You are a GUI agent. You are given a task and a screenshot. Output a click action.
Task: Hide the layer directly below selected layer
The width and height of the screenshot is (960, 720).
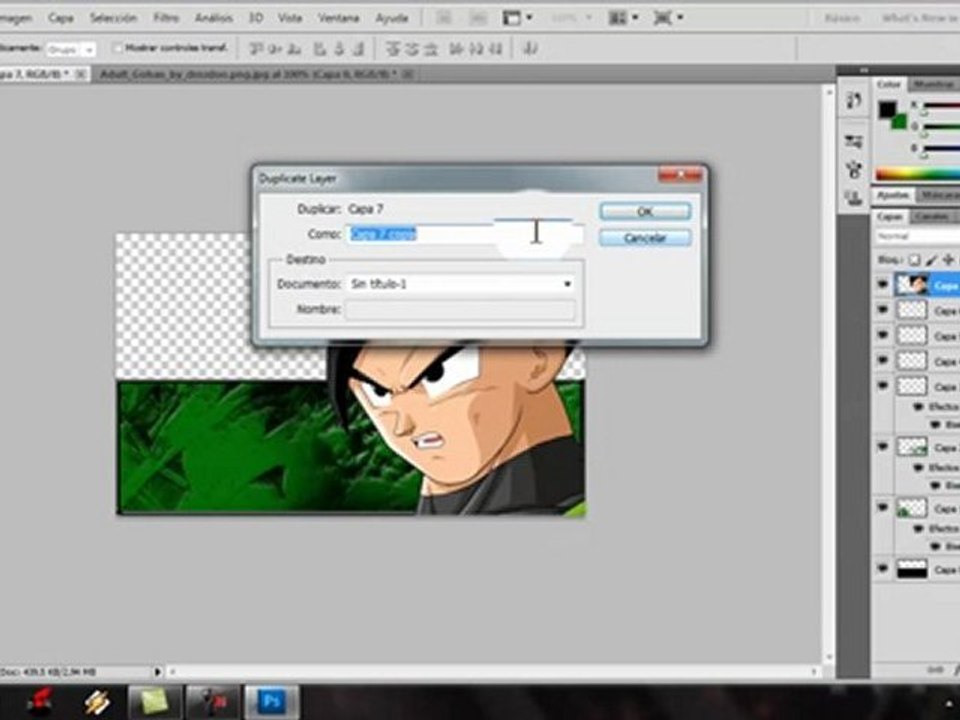click(x=883, y=310)
